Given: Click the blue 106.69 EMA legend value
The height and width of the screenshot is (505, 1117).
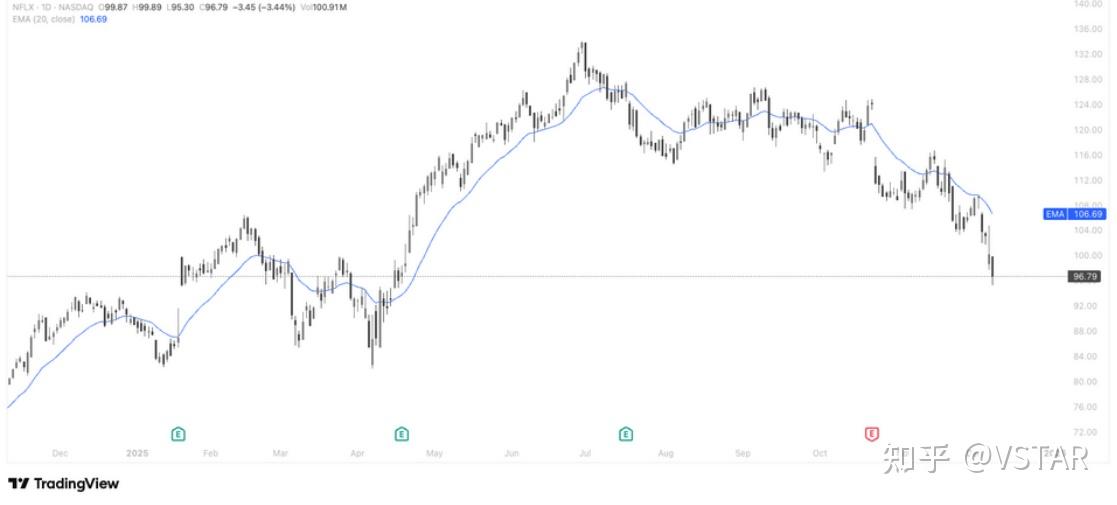Looking at the screenshot, I should pyautogui.click(x=93, y=19).
